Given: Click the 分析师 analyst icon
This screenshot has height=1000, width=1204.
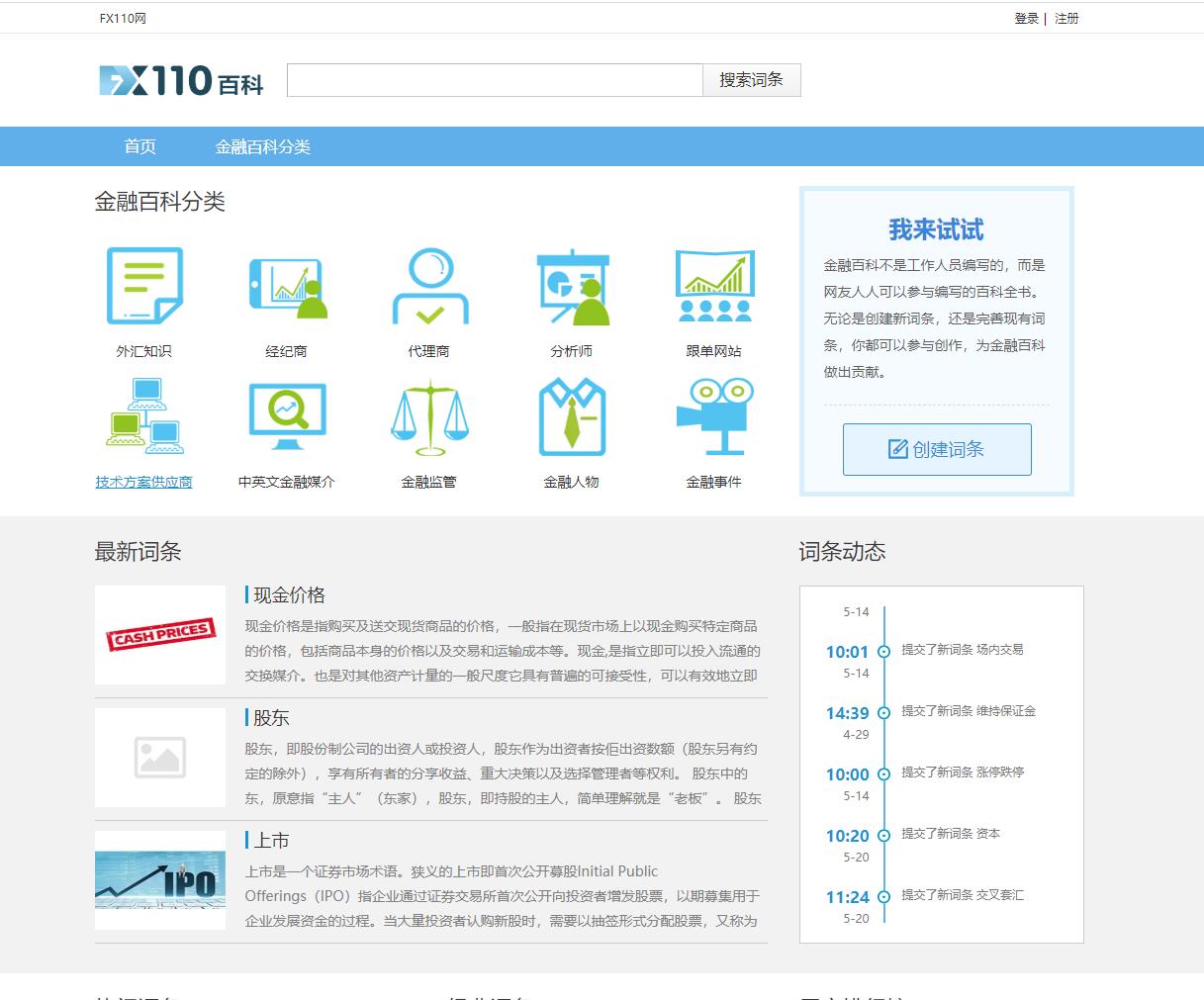Looking at the screenshot, I should click(x=572, y=286).
